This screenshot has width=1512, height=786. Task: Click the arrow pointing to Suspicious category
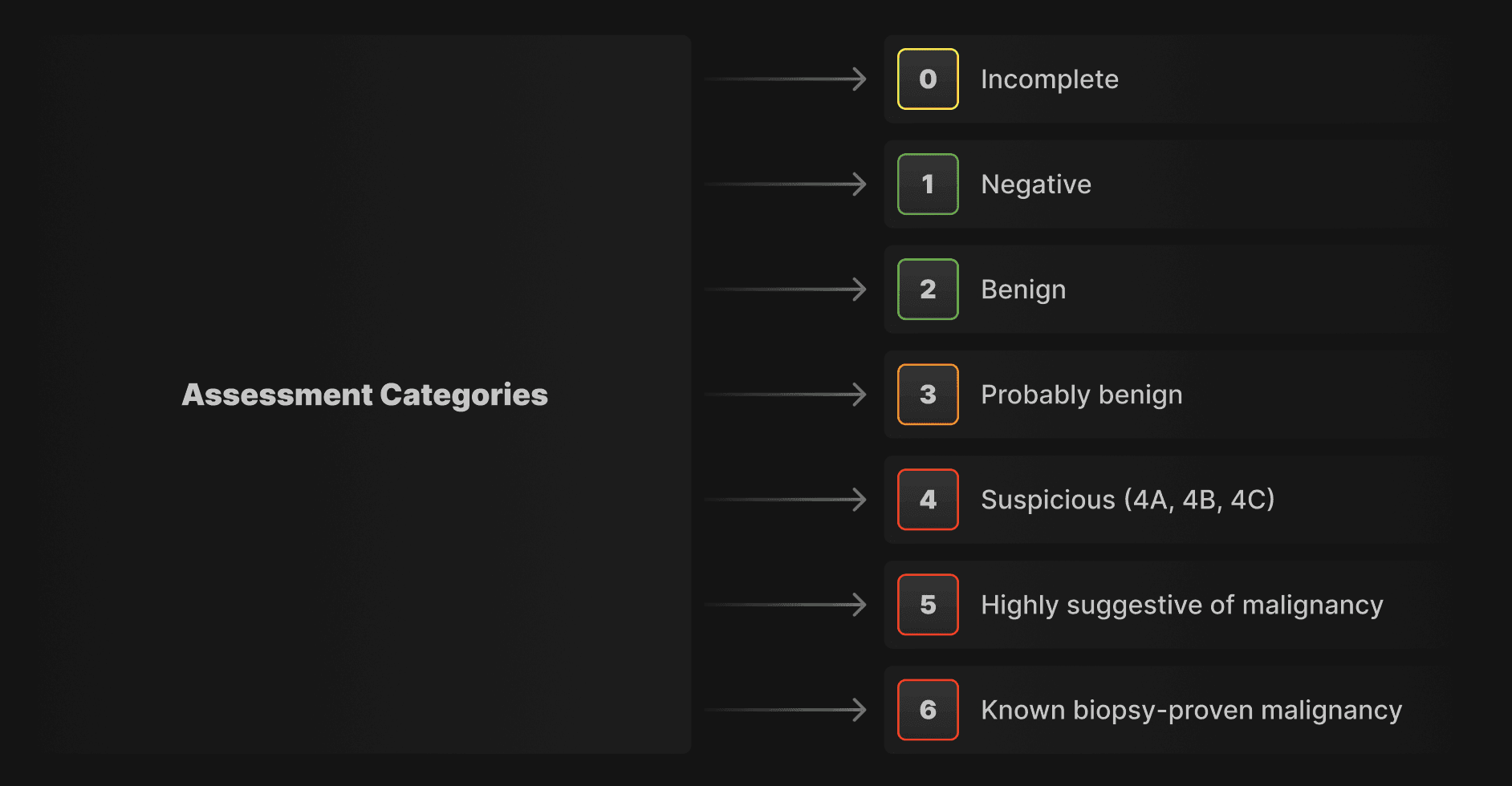(786, 500)
